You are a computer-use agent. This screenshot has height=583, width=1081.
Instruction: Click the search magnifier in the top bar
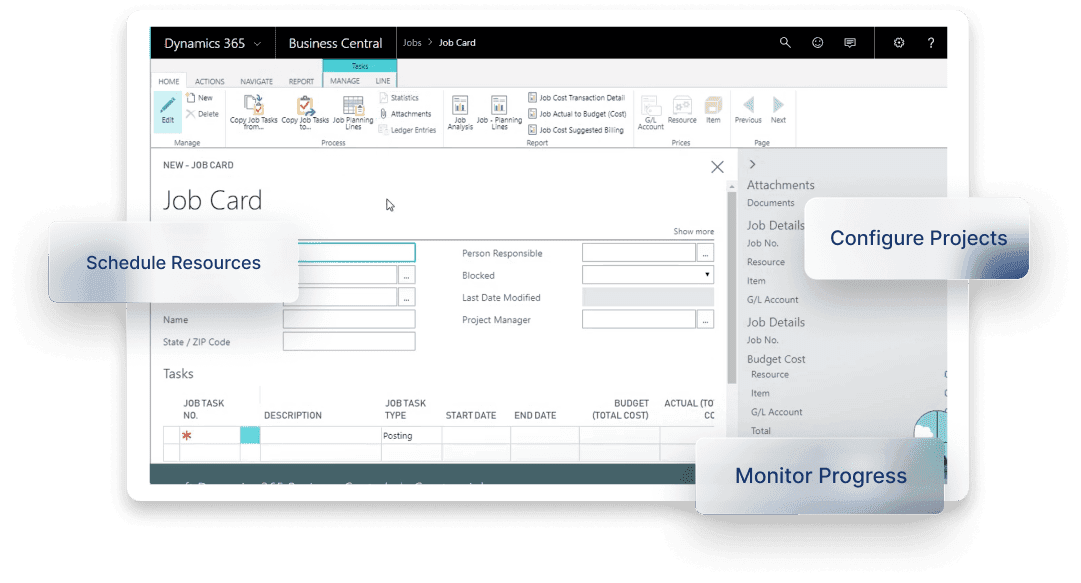(785, 43)
